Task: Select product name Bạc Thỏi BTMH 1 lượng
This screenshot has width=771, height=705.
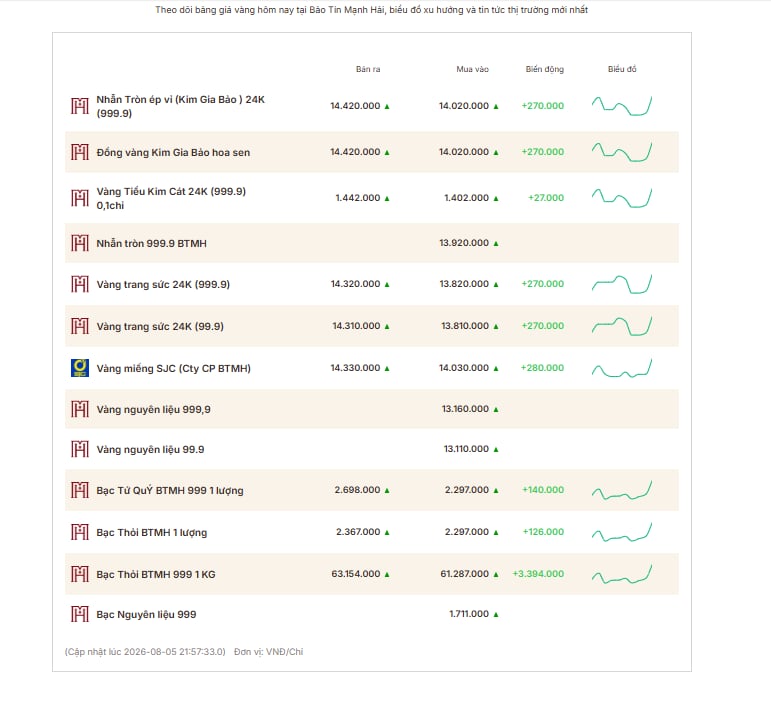Action: pos(151,532)
